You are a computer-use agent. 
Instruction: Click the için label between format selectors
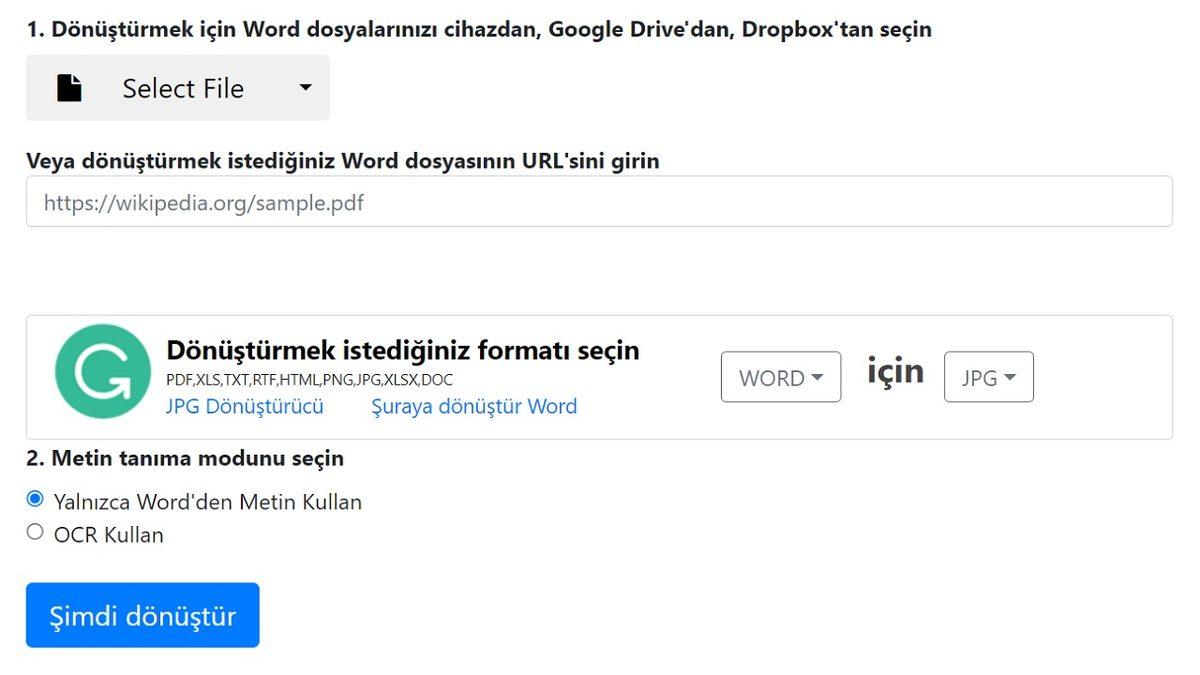coord(894,372)
